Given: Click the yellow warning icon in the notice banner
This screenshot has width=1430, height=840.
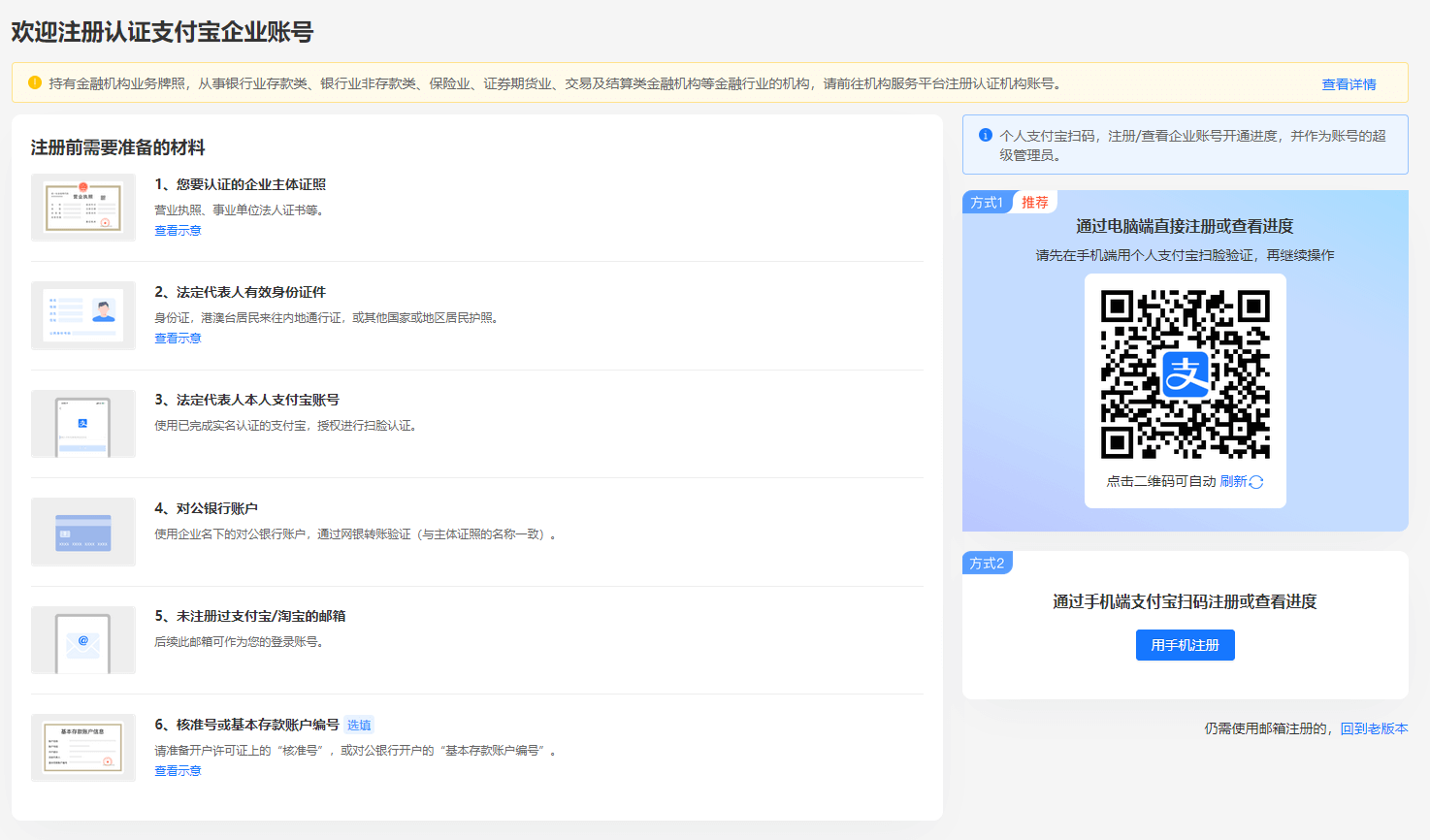Looking at the screenshot, I should (x=35, y=83).
